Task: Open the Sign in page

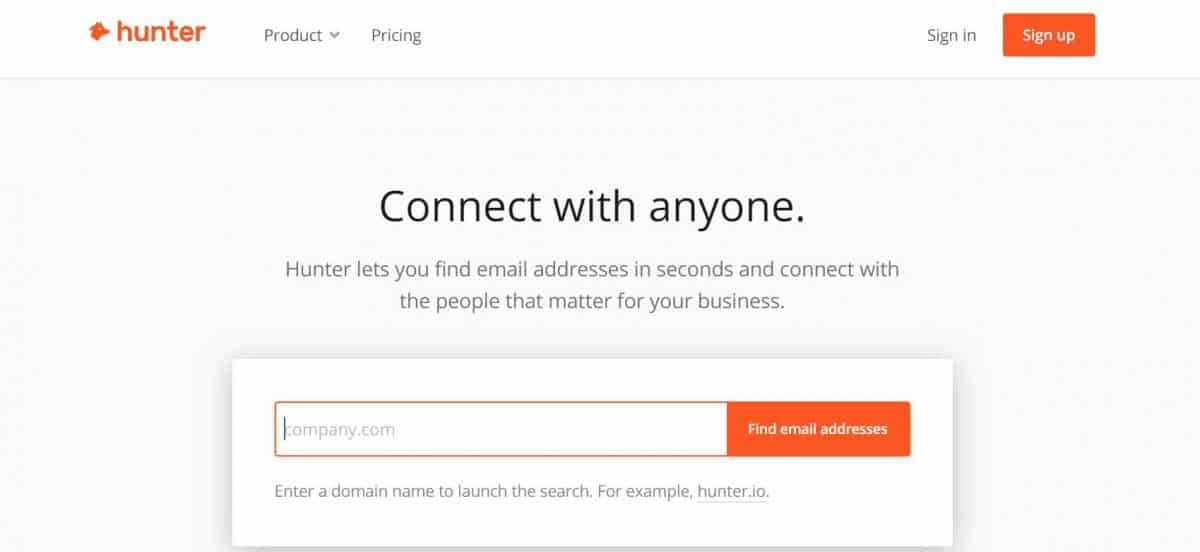Action: (951, 35)
